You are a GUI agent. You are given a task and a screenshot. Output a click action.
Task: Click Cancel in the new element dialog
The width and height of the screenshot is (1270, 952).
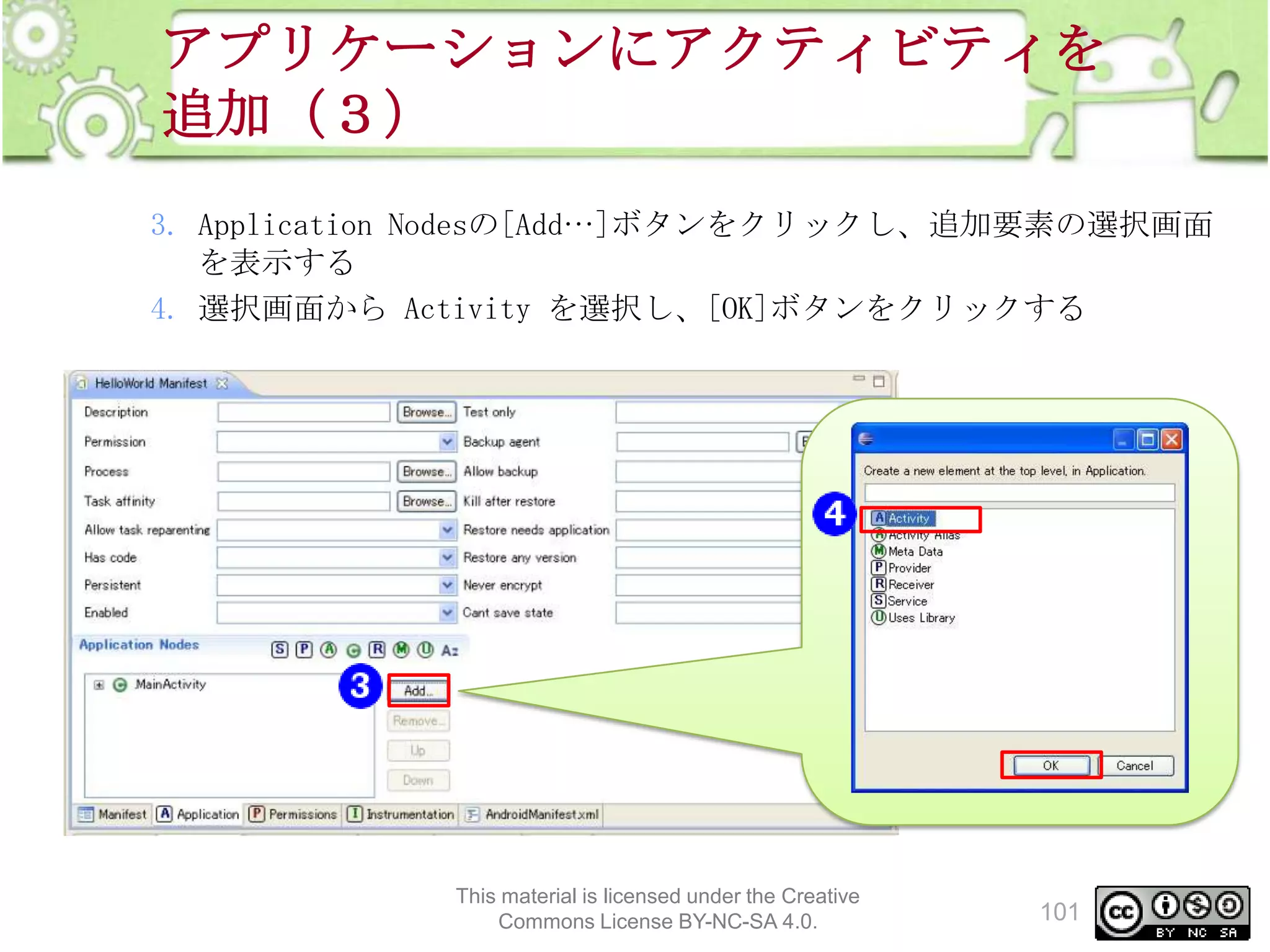pos(1135,766)
